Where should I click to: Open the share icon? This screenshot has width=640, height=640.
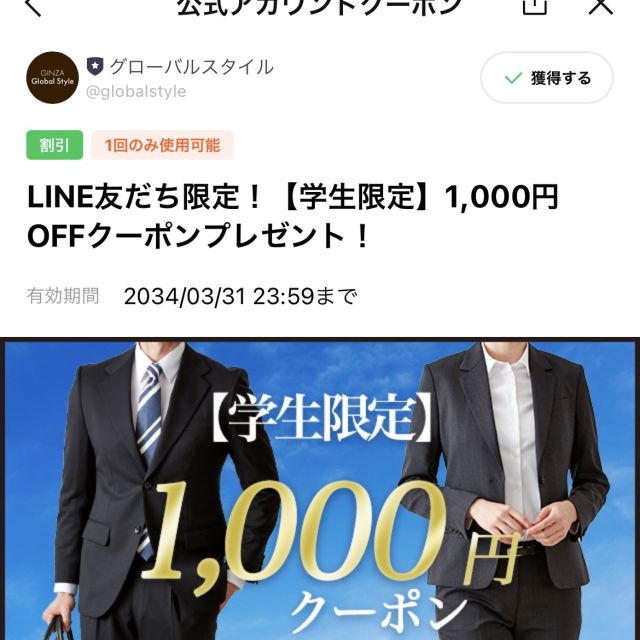[535, 6]
